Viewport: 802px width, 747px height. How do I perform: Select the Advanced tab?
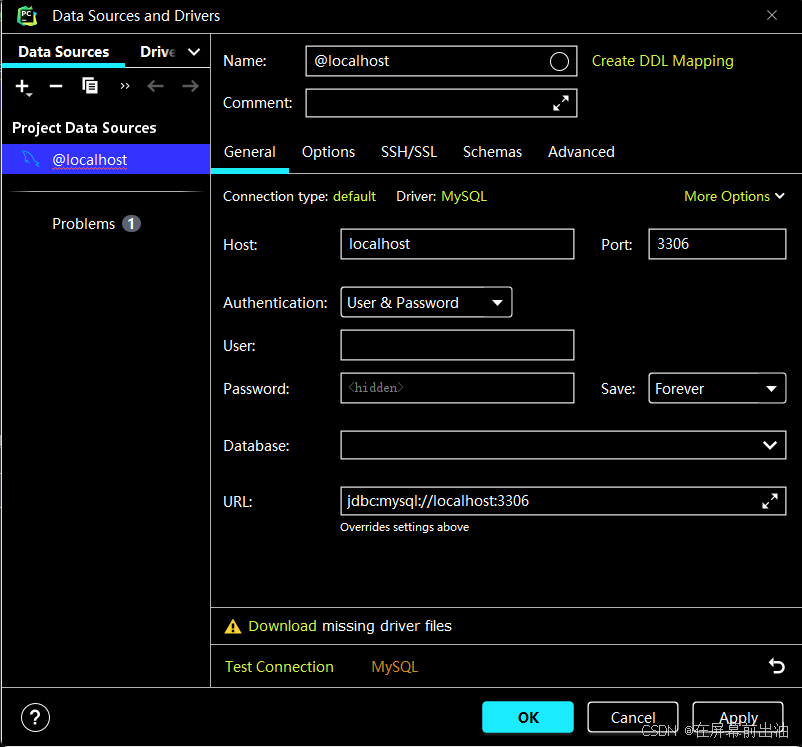click(x=581, y=152)
